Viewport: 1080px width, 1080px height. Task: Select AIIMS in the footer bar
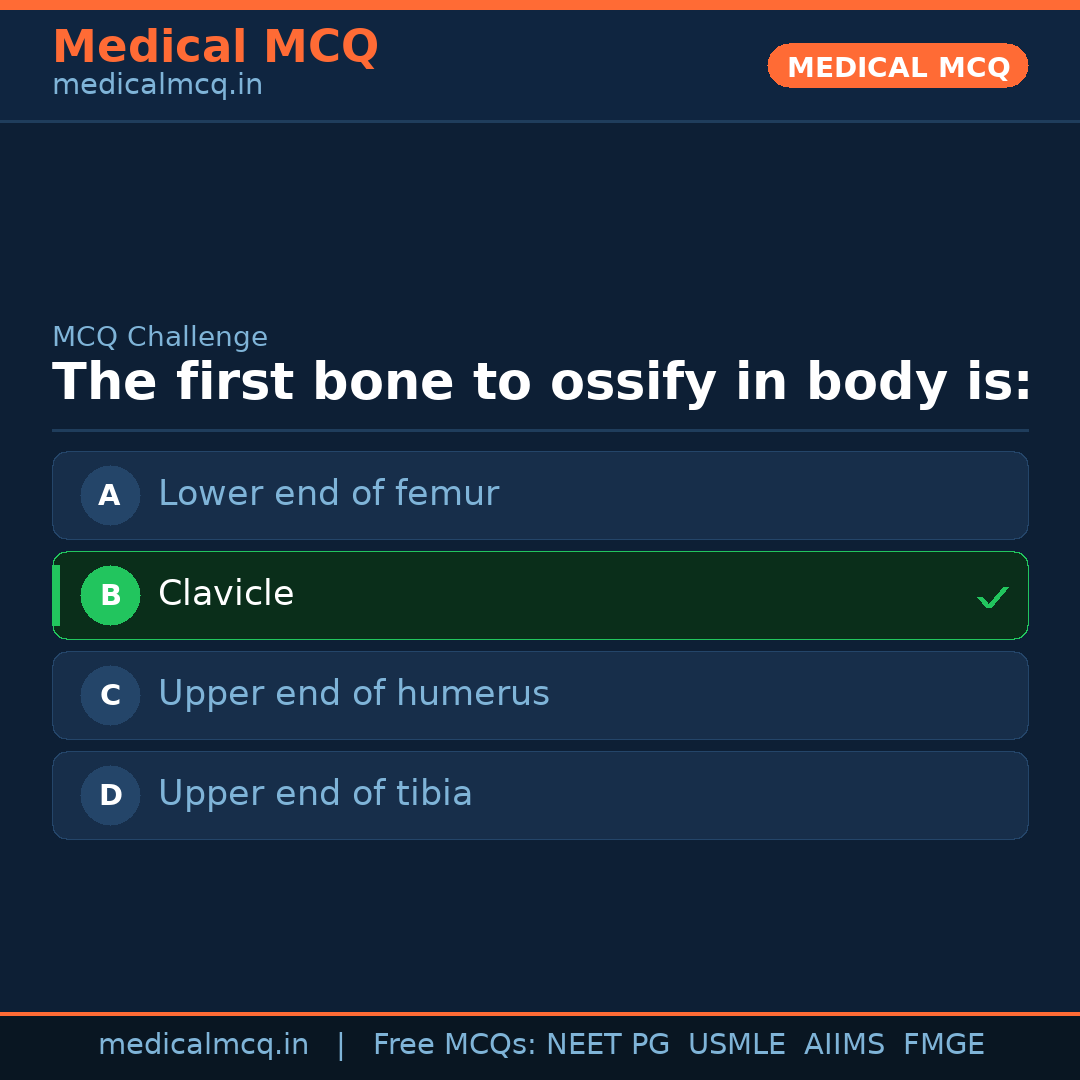click(x=844, y=1045)
